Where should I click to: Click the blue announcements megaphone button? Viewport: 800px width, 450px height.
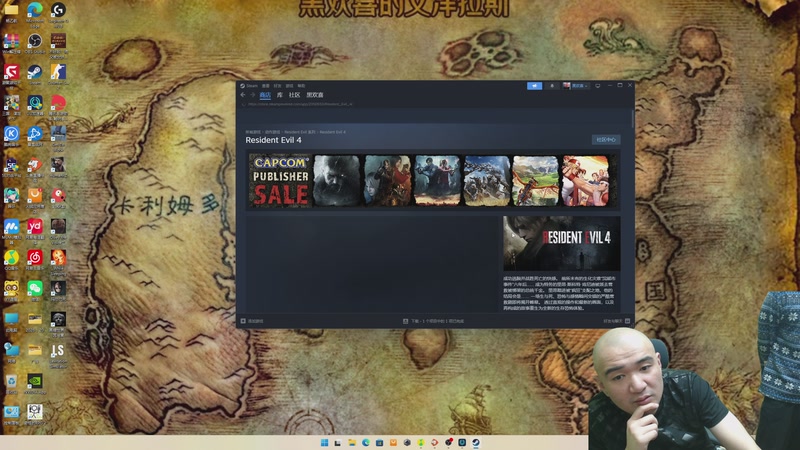click(534, 86)
